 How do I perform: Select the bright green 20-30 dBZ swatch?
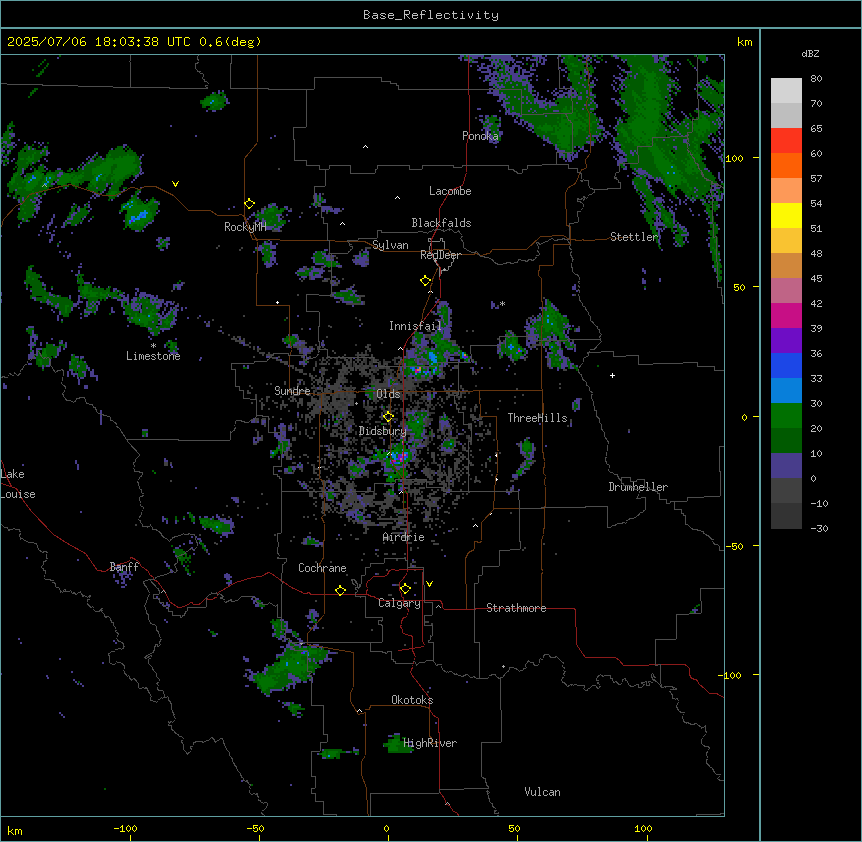click(786, 416)
